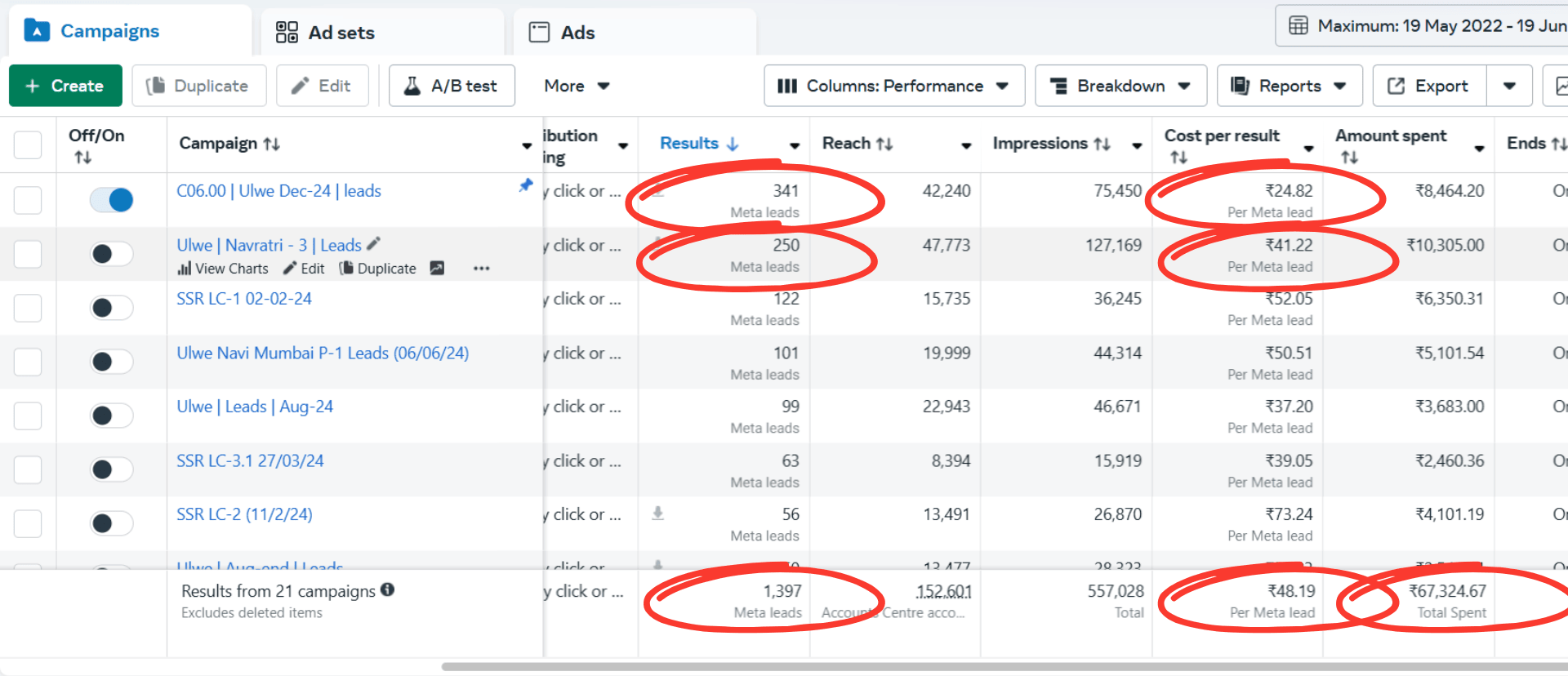1568x676 pixels.
Task: Turn off the C06.00 Ulwe Dec-24 campaign toggle
Action: click(112, 200)
